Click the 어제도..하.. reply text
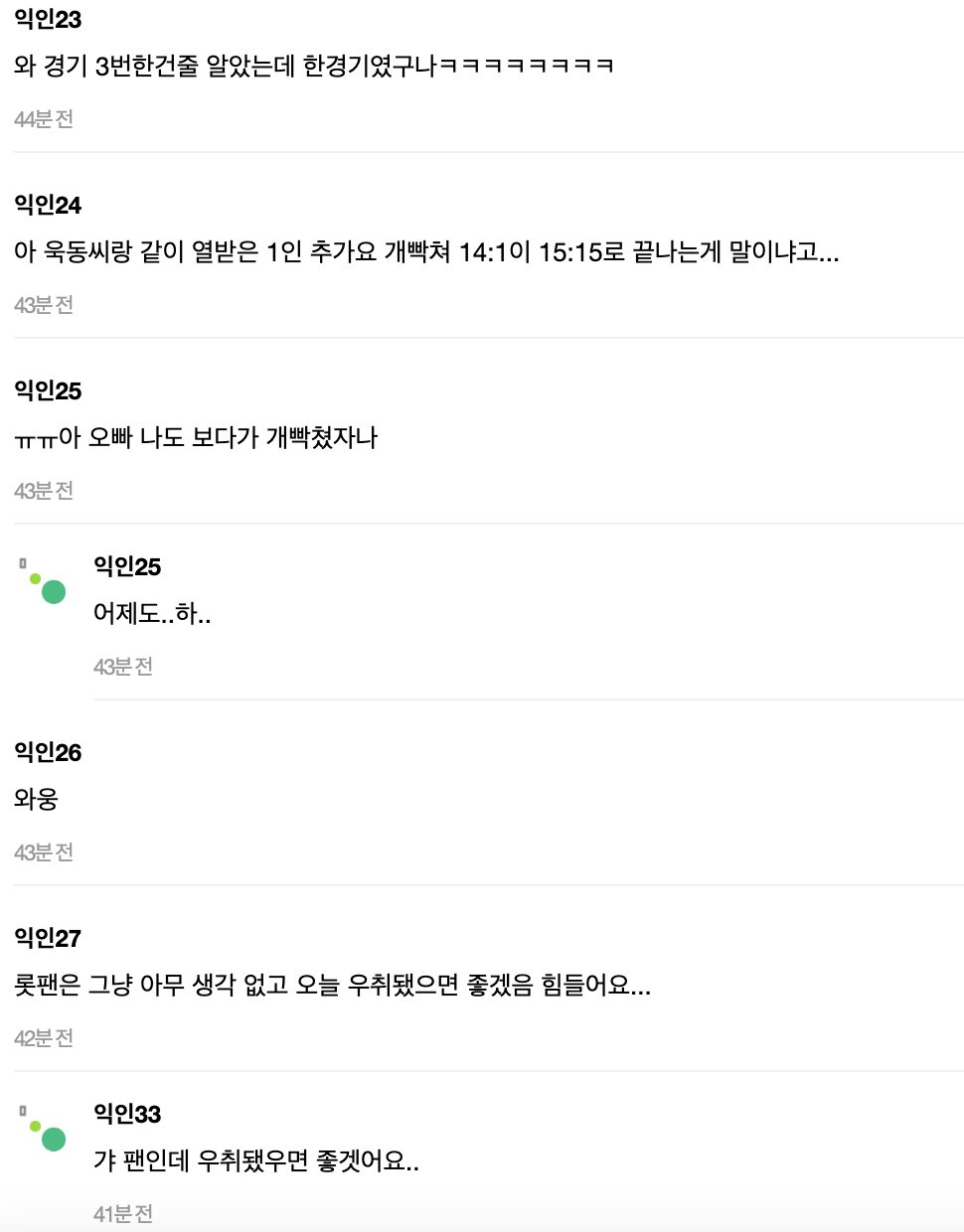This screenshot has height=1232, width=964. coord(152,614)
